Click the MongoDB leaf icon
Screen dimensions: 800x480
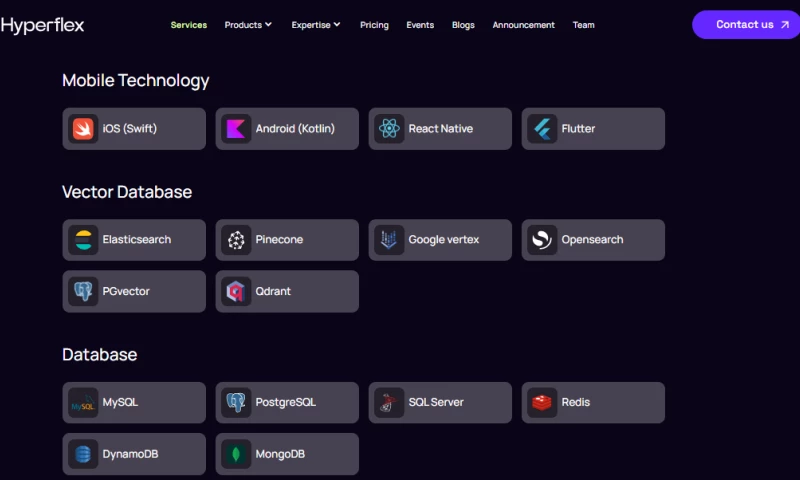click(x=236, y=454)
